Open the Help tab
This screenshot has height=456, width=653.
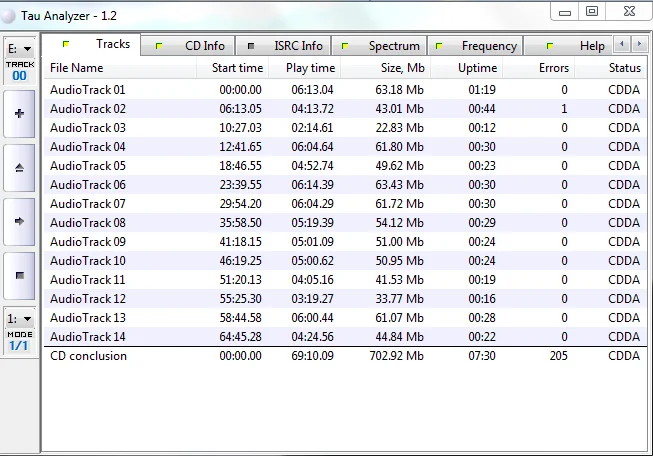pos(568,46)
